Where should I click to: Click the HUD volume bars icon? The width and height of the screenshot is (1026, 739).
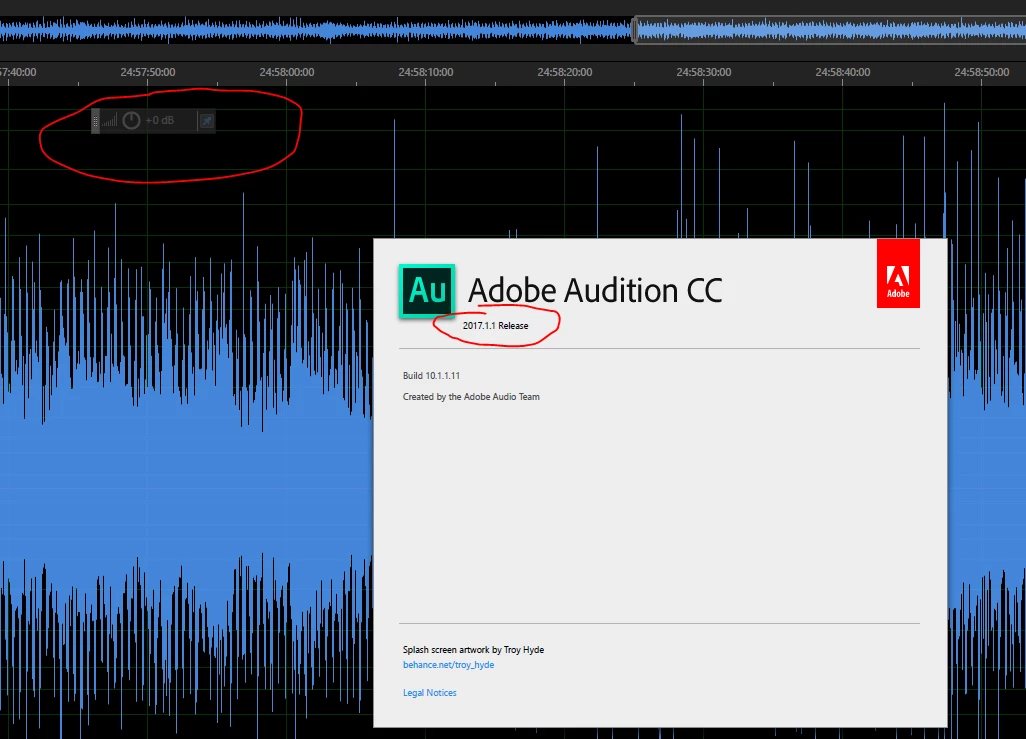tap(110, 120)
